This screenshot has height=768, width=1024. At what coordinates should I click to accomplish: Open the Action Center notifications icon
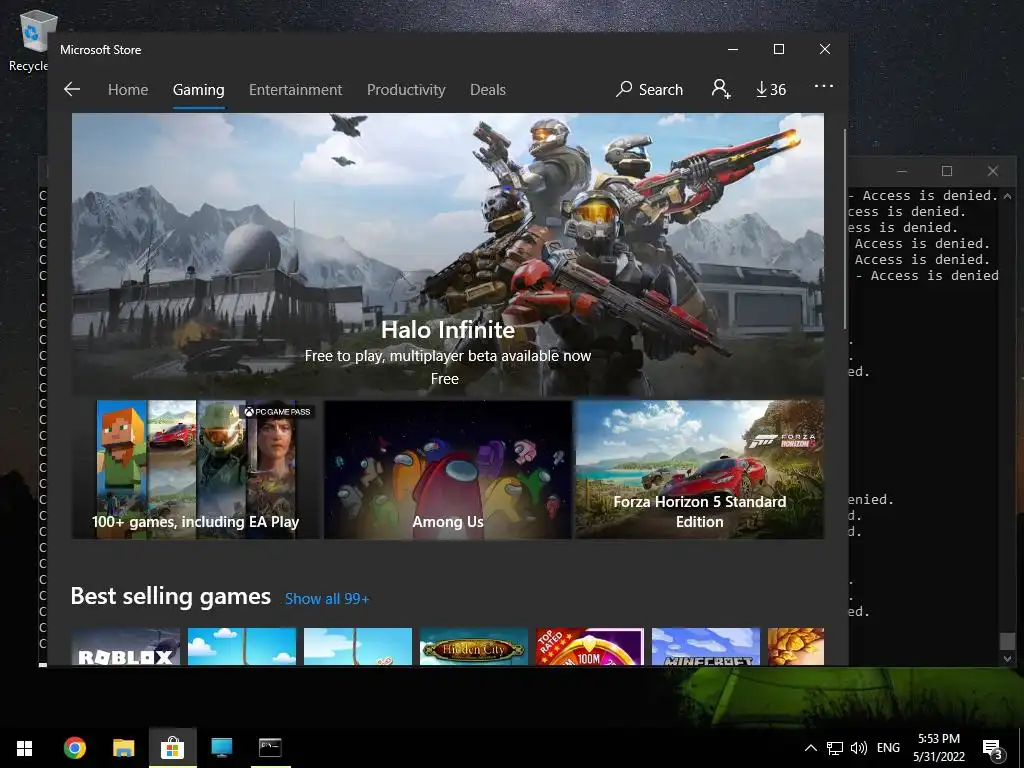coord(993,748)
